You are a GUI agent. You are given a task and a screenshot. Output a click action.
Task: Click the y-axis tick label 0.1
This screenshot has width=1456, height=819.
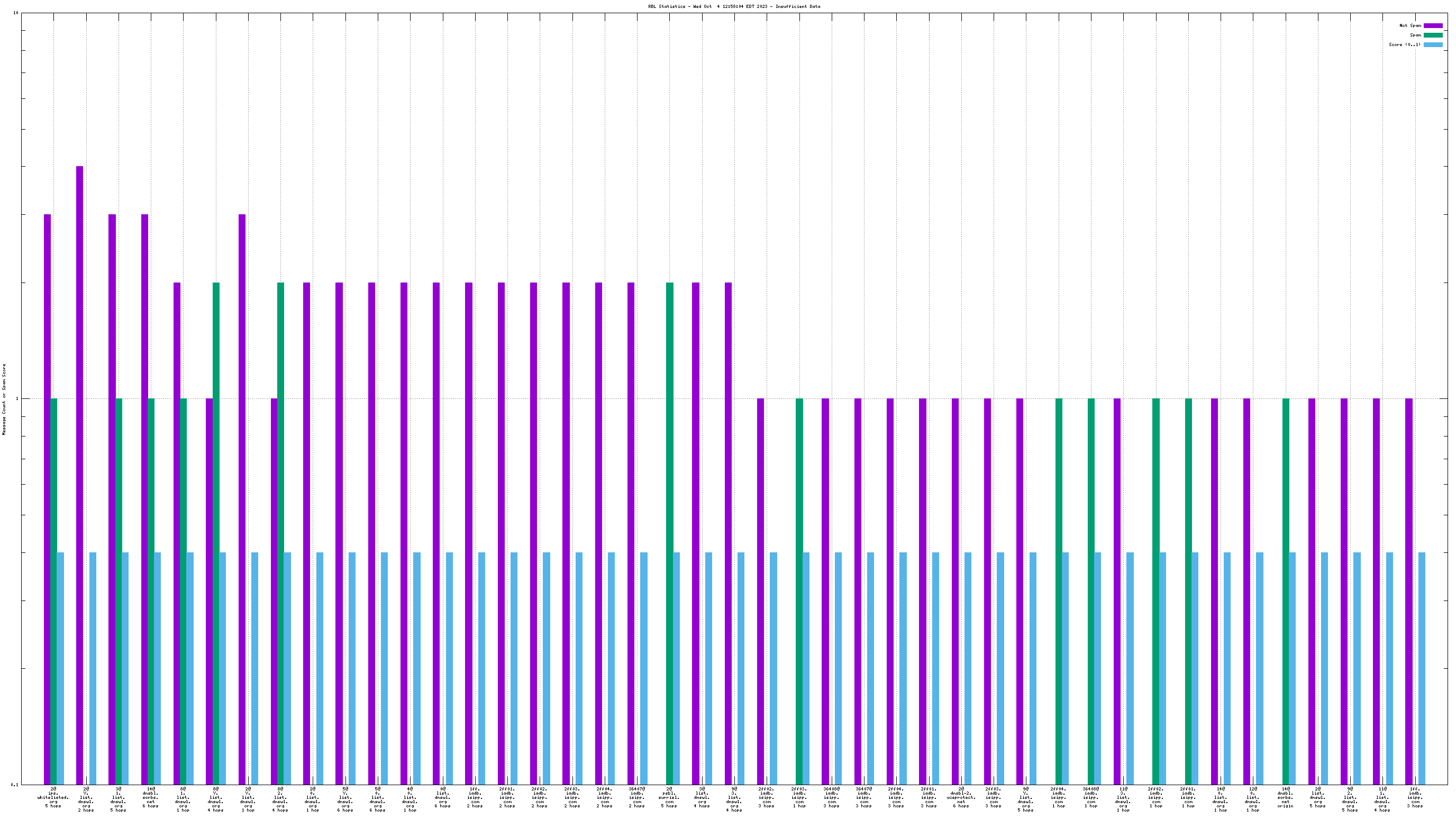point(15,785)
